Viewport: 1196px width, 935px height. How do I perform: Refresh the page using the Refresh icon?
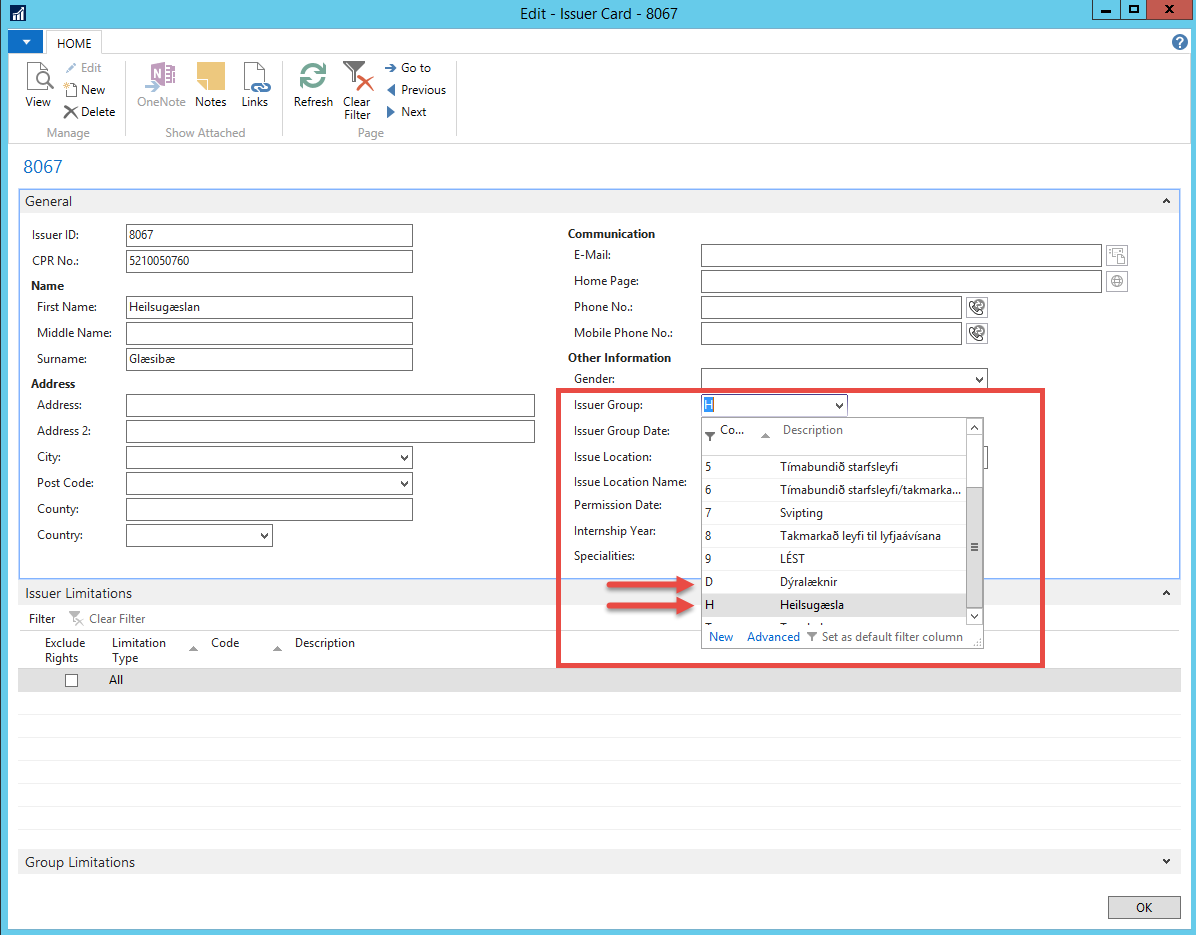tap(313, 85)
